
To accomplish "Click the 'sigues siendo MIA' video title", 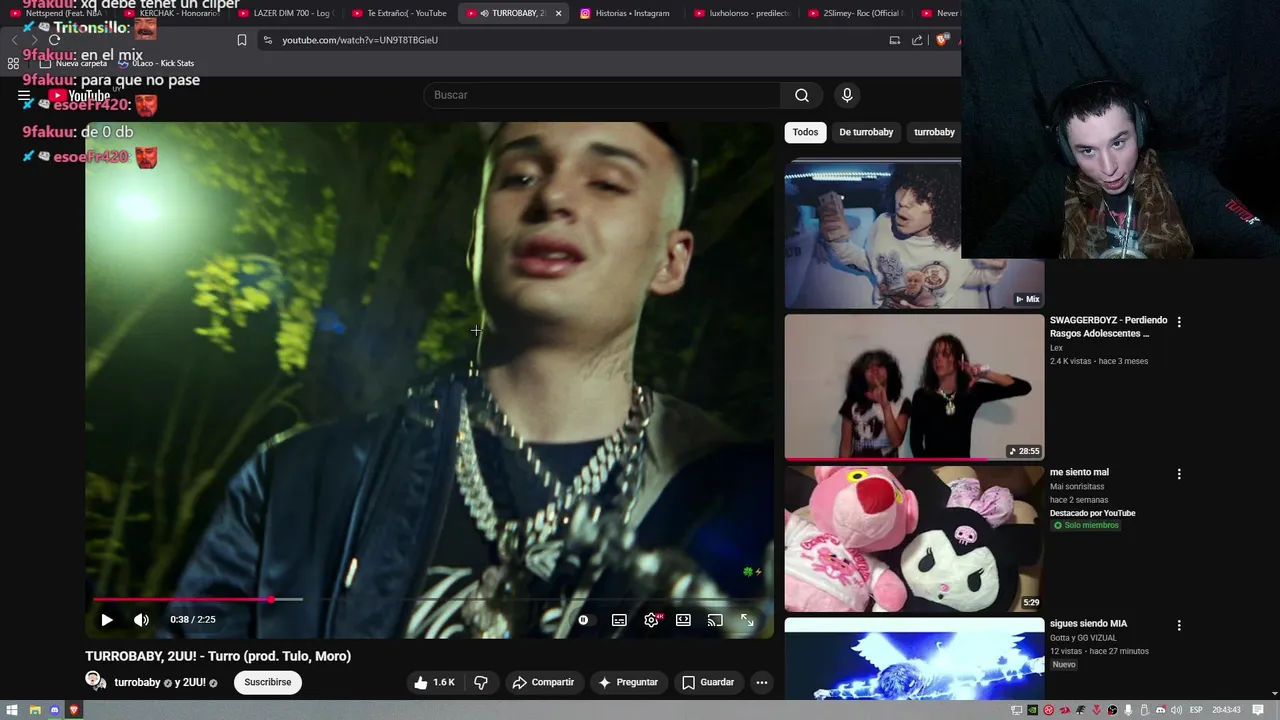I will coord(1088,624).
